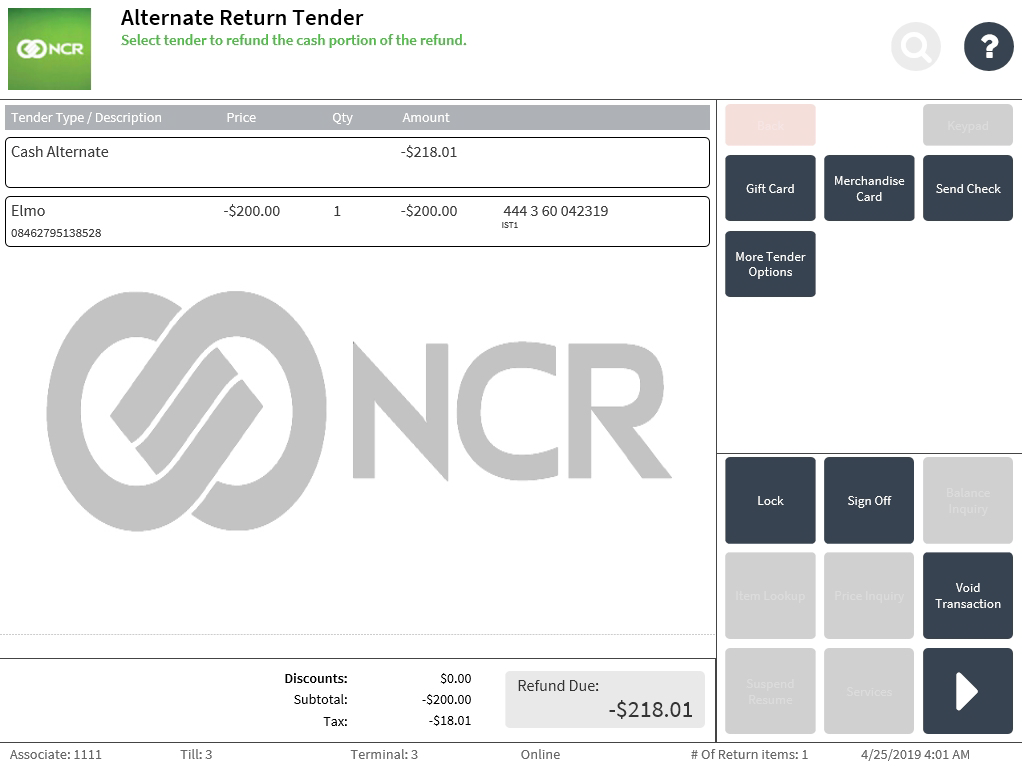
Task: Select the Elmo item row
Action: tap(357, 222)
